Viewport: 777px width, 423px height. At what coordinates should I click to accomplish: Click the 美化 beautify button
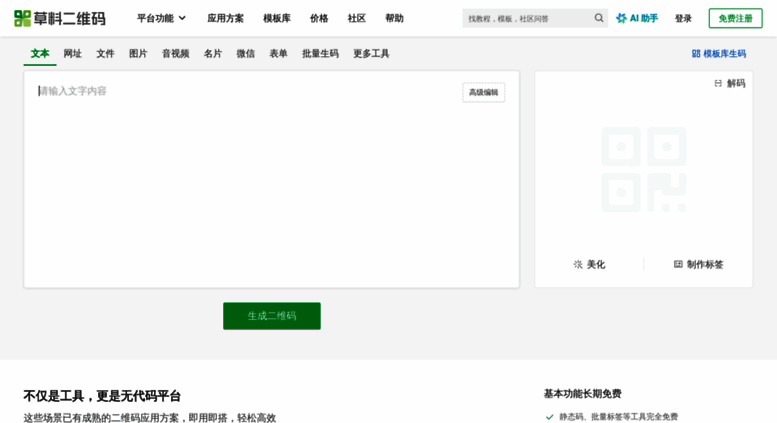click(589, 264)
